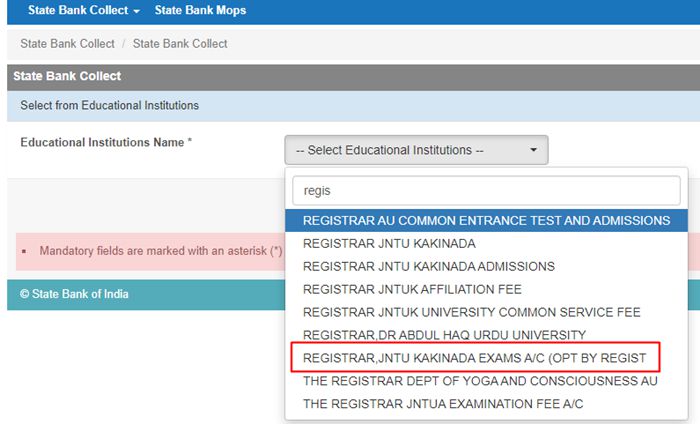Choose REGISTRAR JNTU KAKINADA ADMISSIONS
700x424 pixels.
coord(487,266)
